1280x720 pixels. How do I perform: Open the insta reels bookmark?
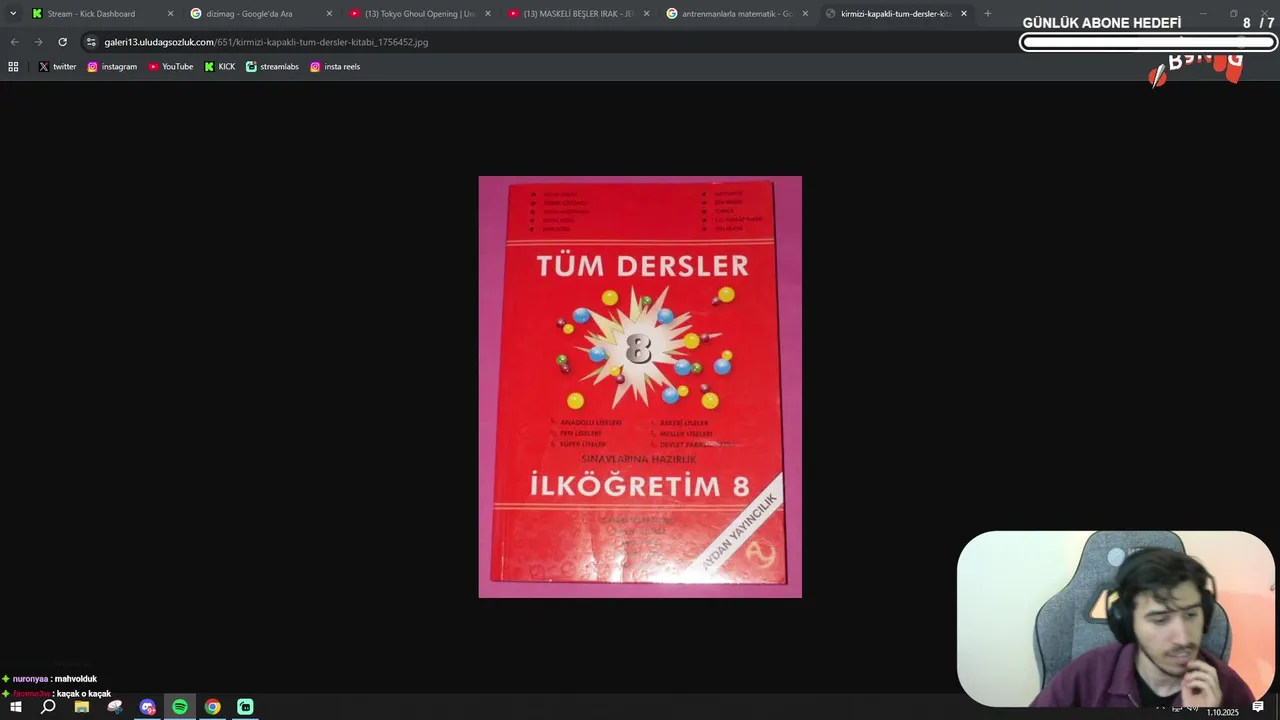335,67
